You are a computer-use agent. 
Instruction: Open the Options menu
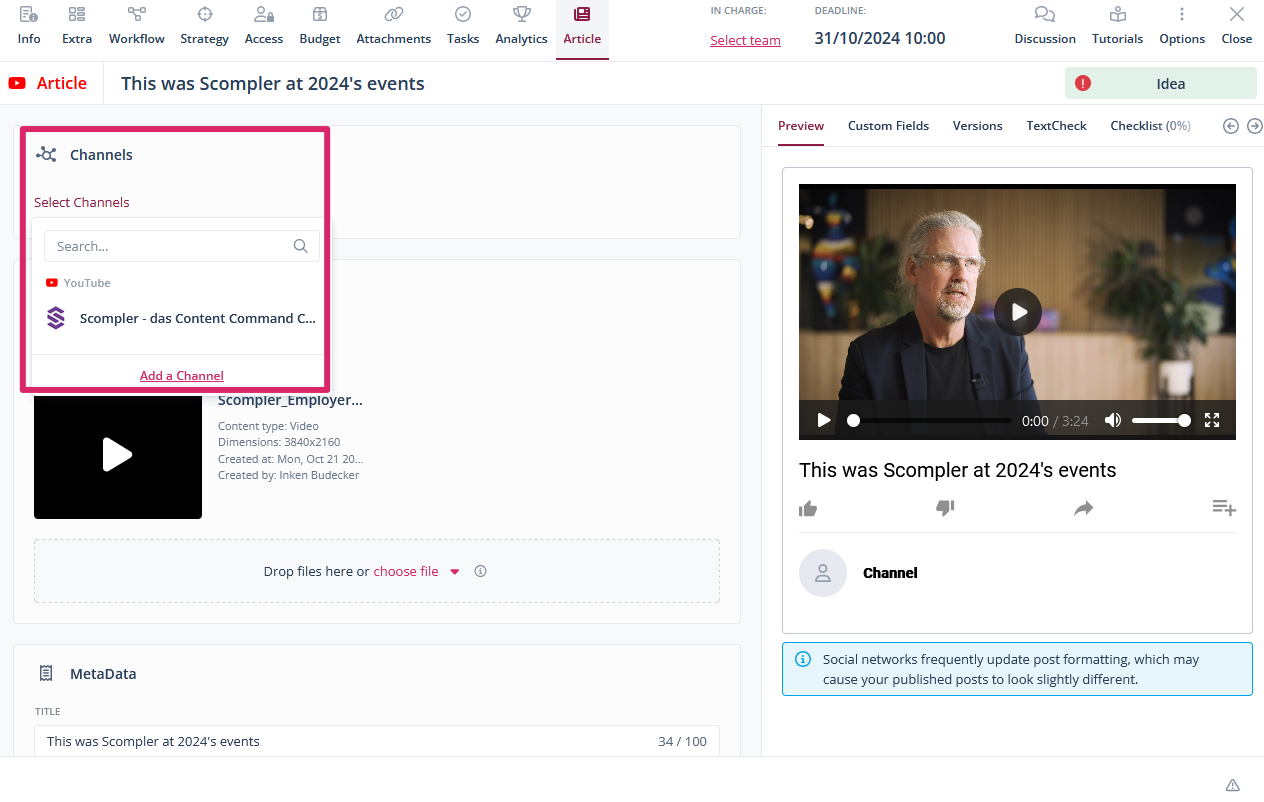tap(1182, 15)
